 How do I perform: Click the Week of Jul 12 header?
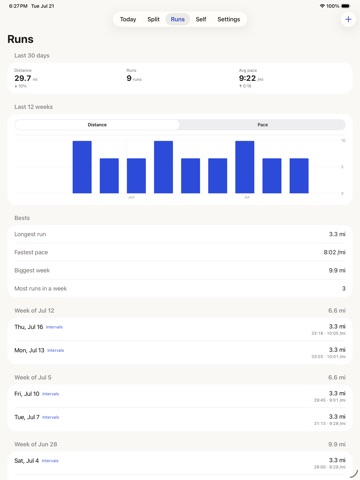(34, 311)
